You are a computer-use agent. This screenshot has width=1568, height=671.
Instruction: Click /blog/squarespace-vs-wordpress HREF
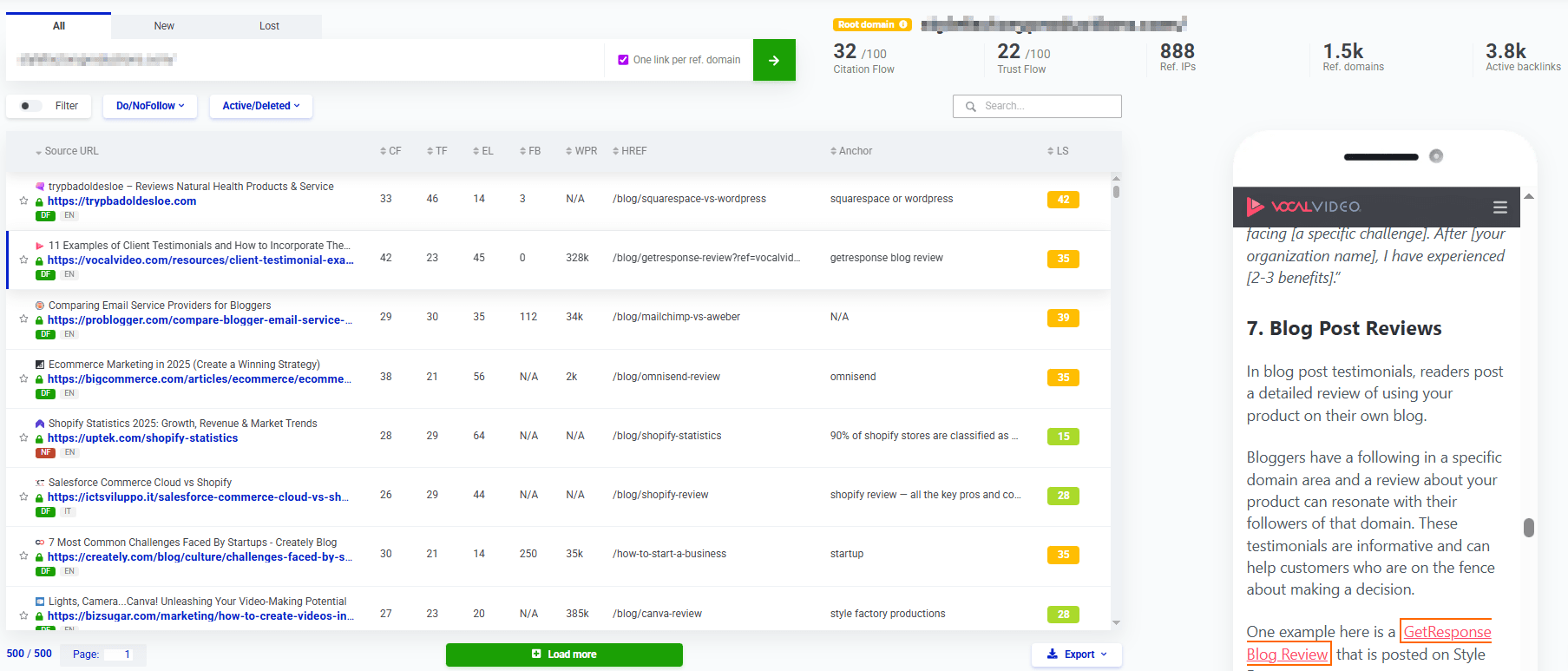coord(689,199)
